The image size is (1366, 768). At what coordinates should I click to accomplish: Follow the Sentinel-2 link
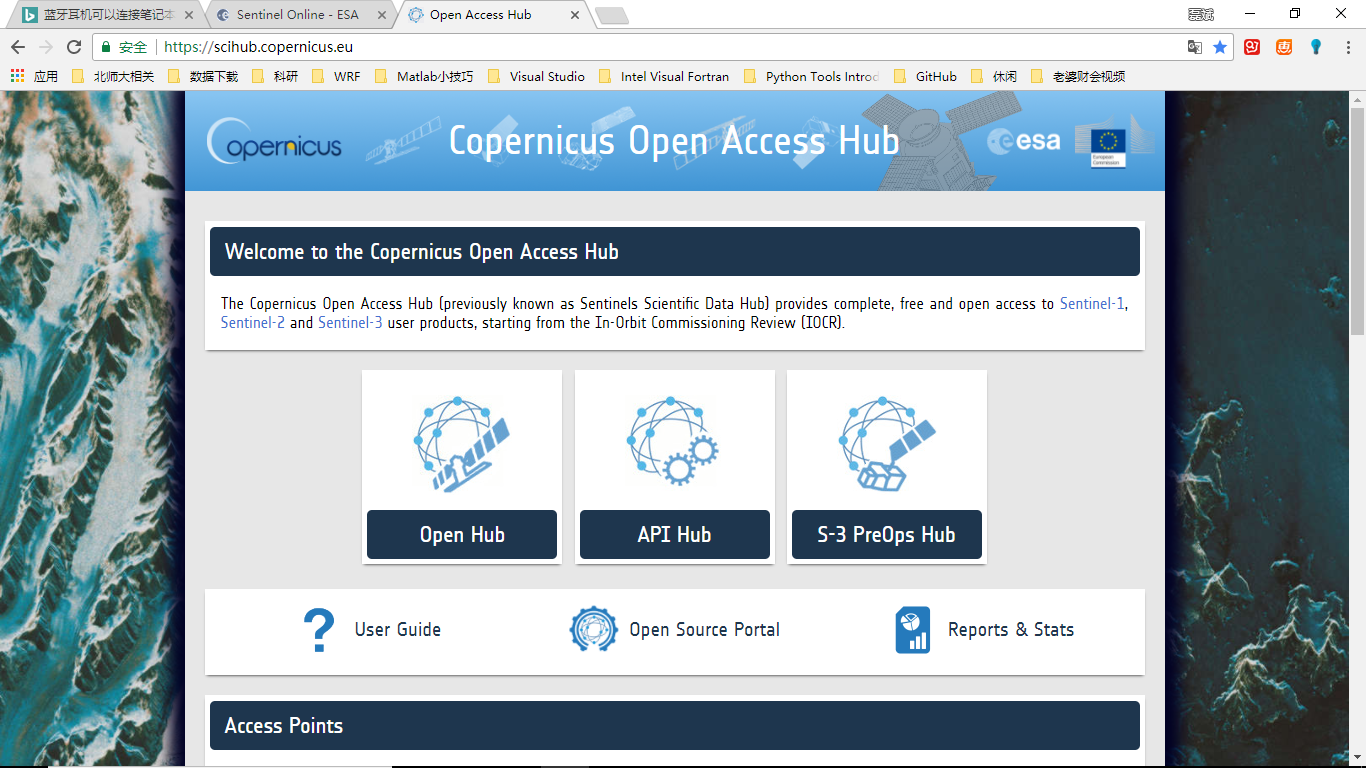253,323
